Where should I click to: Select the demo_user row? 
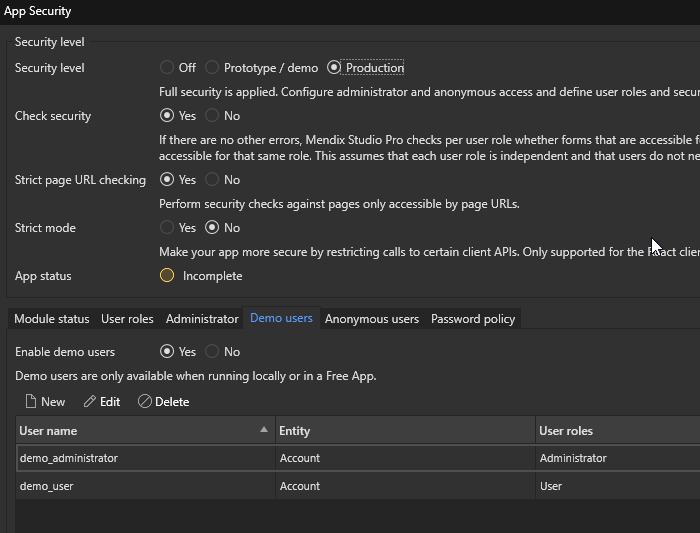(x=146, y=486)
